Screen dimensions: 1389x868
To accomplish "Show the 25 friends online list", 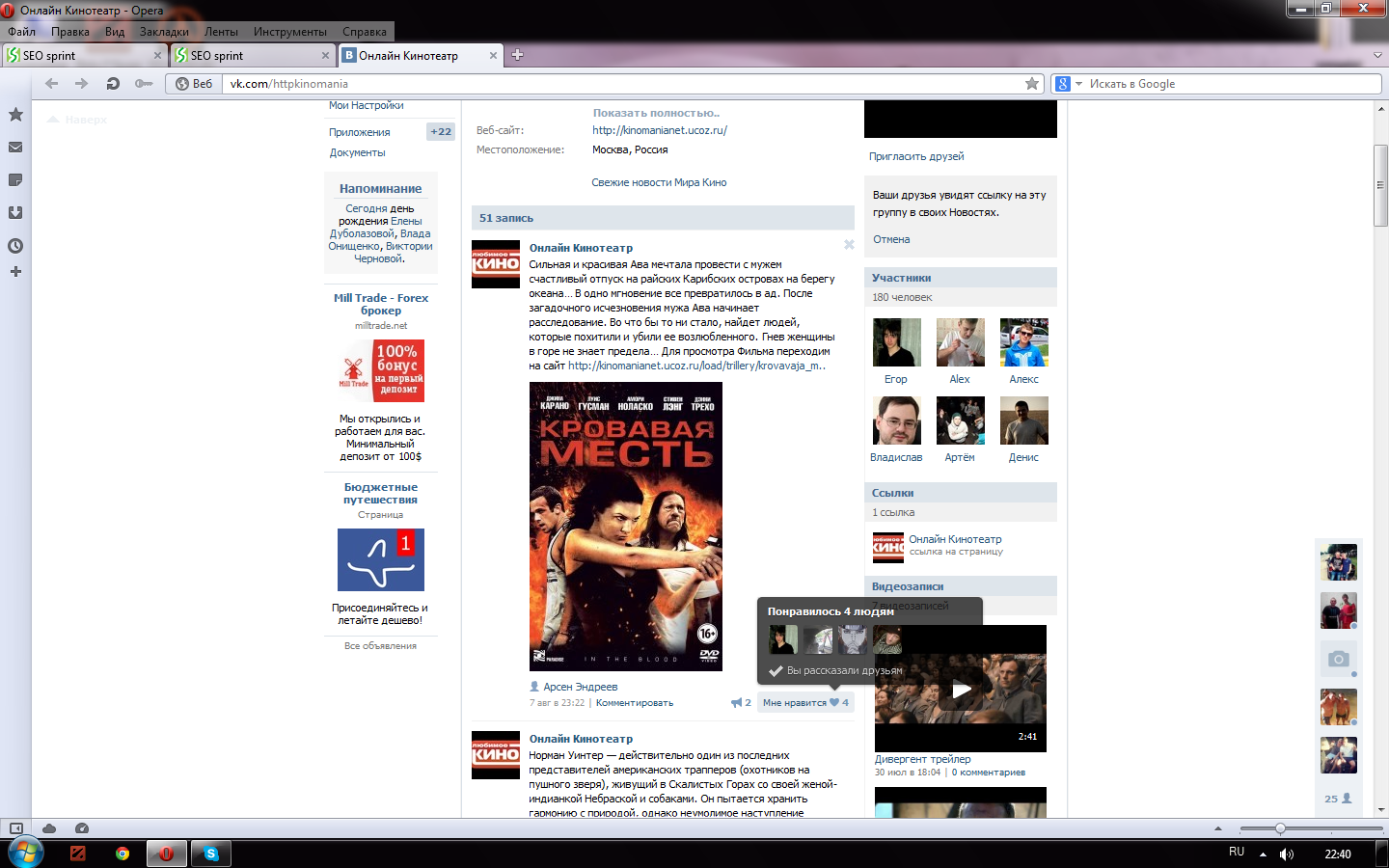I will click(x=1338, y=799).
